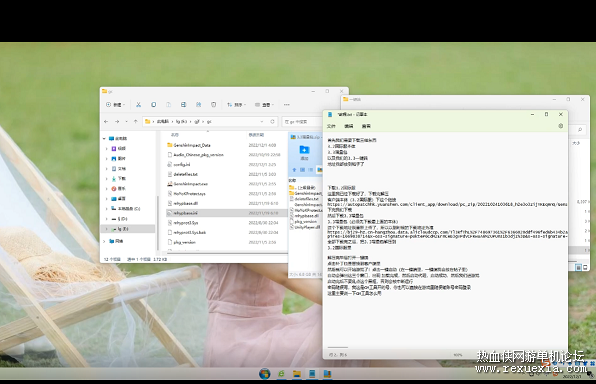Open the parent directory entry in archive list
This screenshot has height=384, width=596.
(303, 187)
